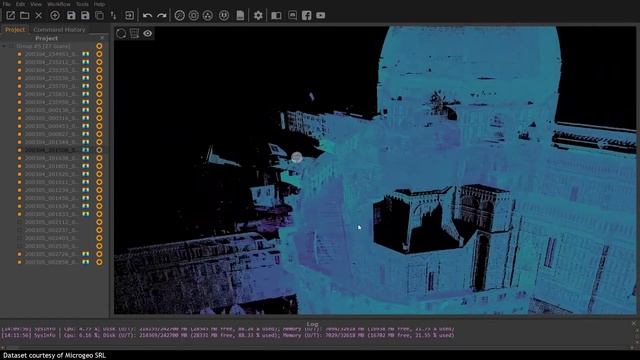
Task: Check the empty box for scan 200105_002401
Action: pos(19,238)
